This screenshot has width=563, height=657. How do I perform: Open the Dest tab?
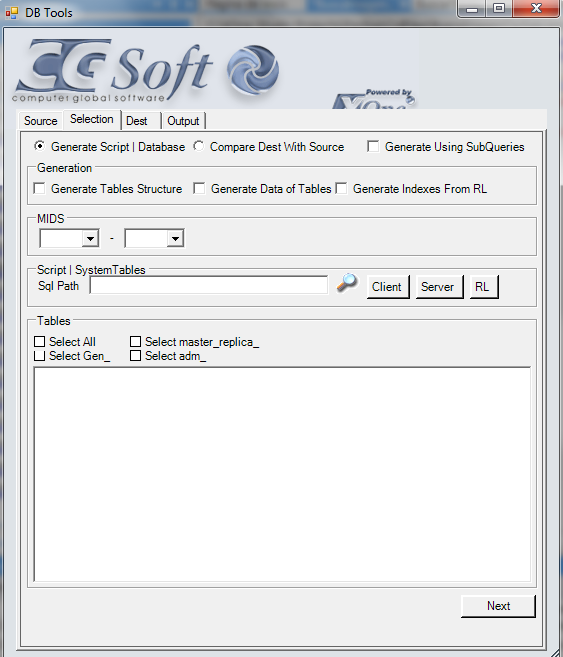[x=140, y=121]
